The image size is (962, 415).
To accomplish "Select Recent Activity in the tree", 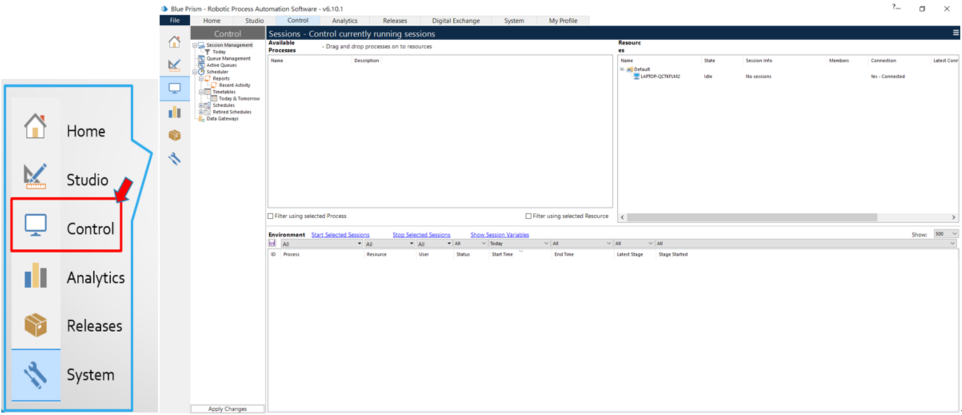I will [234, 85].
